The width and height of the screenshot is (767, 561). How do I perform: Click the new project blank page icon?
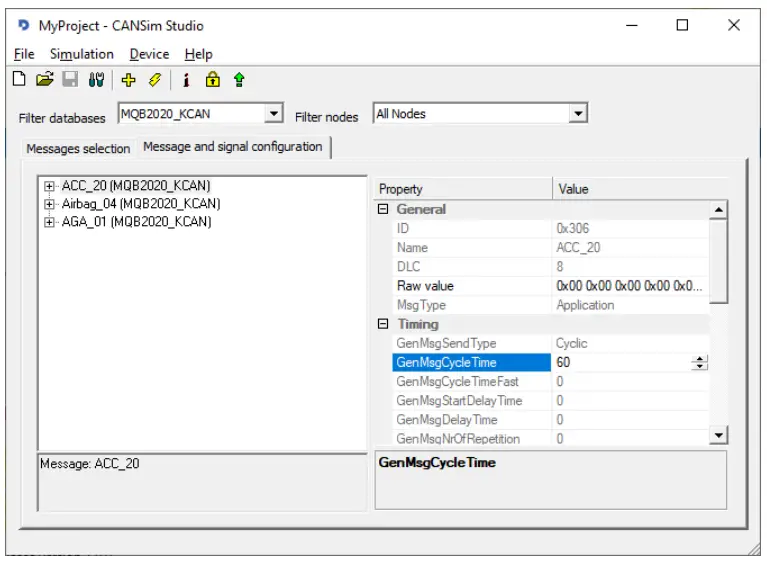coord(19,79)
